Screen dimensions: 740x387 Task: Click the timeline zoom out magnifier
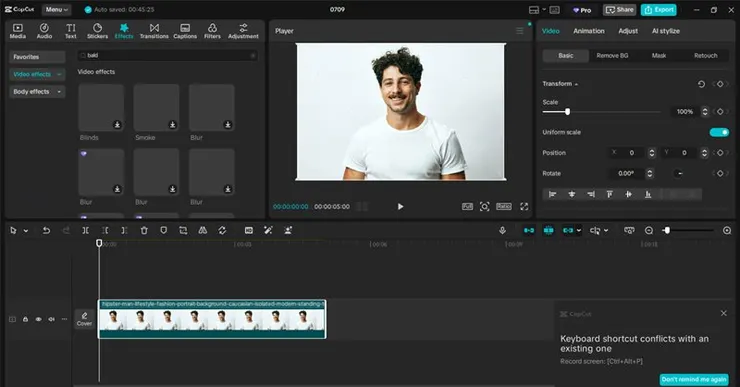tap(649, 230)
